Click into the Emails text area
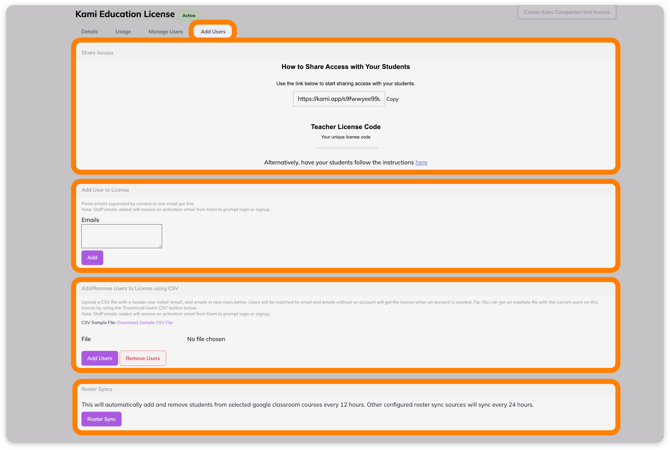 (122, 236)
